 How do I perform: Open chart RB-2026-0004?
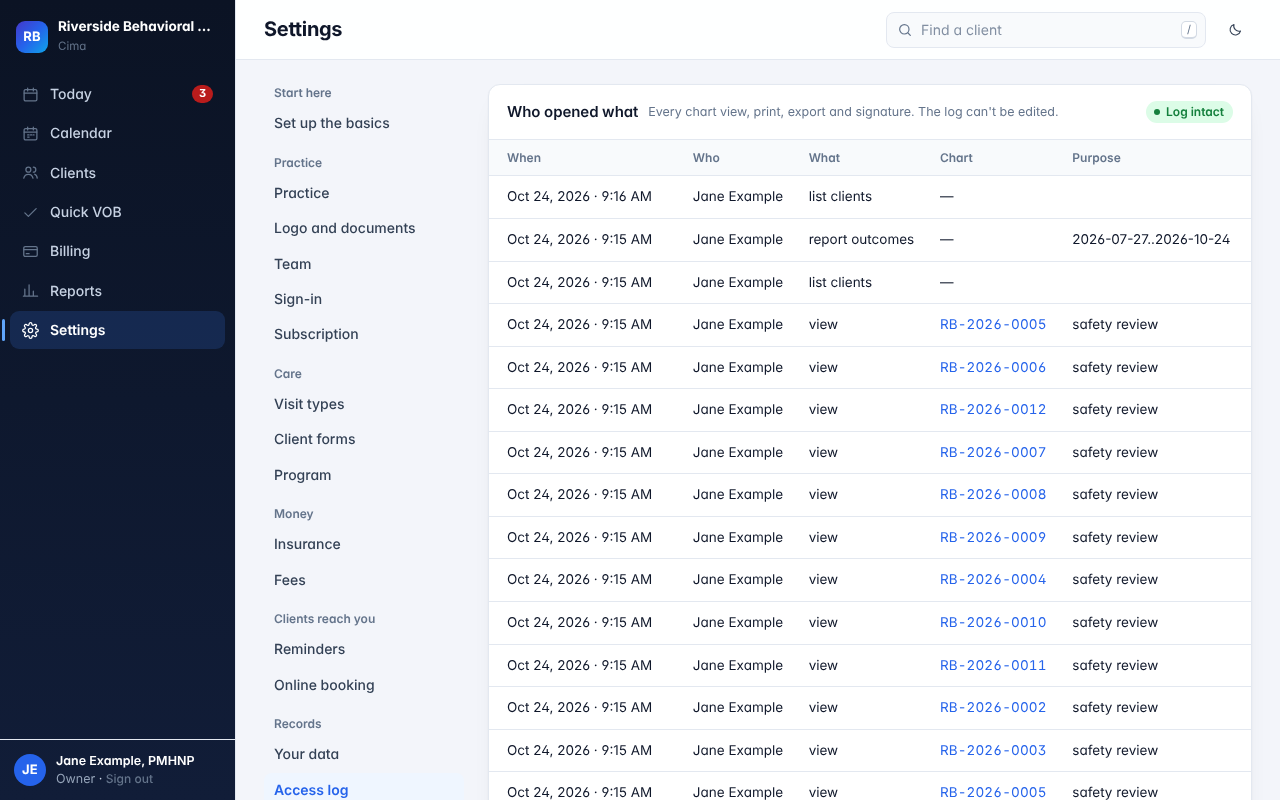click(x=993, y=579)
